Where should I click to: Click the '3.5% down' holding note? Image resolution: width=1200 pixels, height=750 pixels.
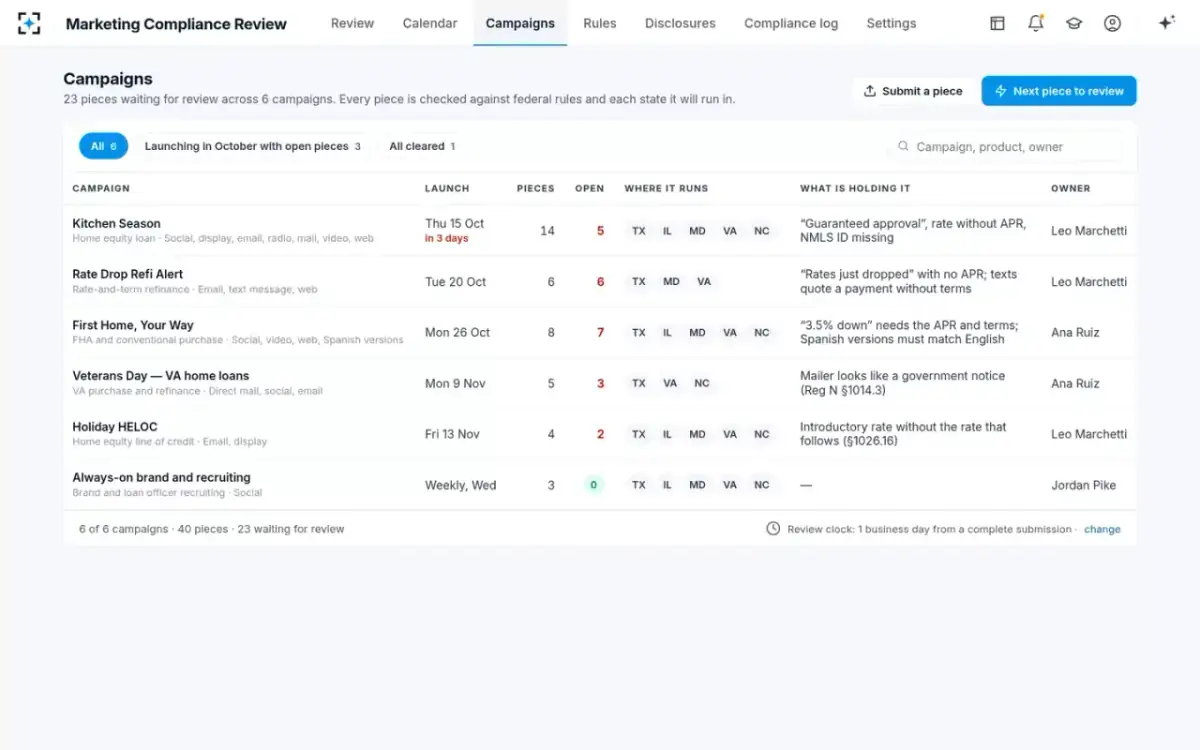[x=909, y=332]
